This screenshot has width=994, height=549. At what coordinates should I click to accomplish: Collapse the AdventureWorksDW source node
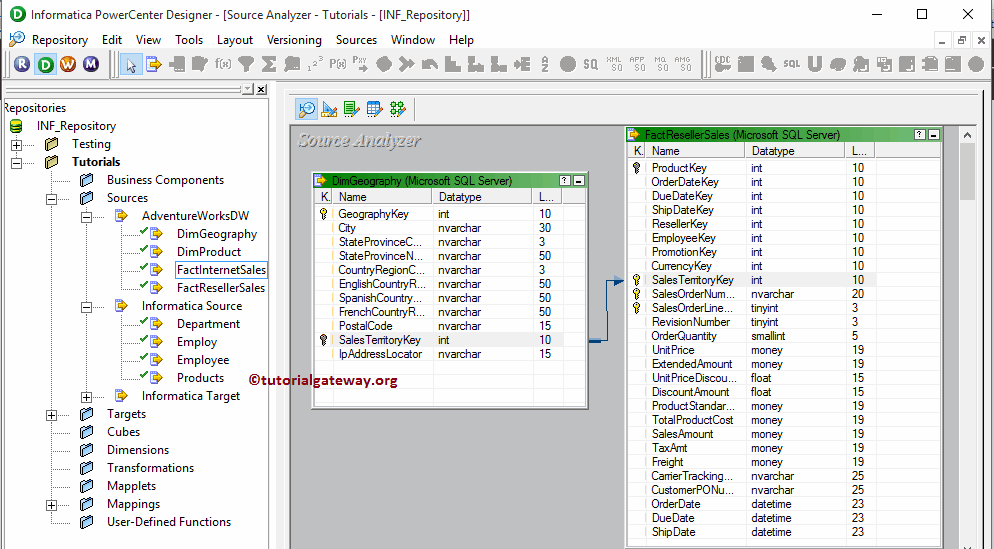point(87,216)
